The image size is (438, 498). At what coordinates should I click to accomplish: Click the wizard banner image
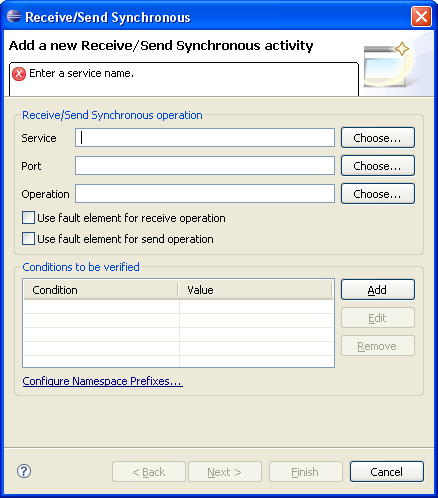pyautogui.click(x=388, y=65)
